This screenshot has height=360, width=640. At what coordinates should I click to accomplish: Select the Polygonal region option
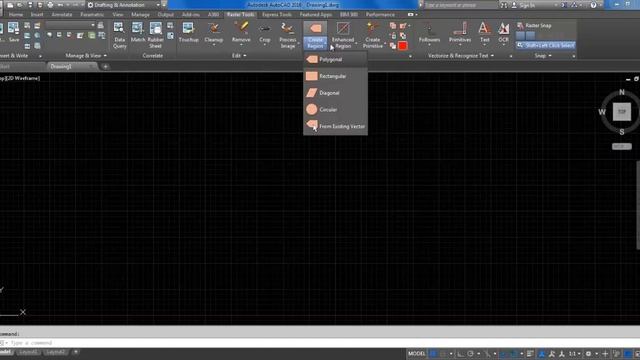click(335, 60)
